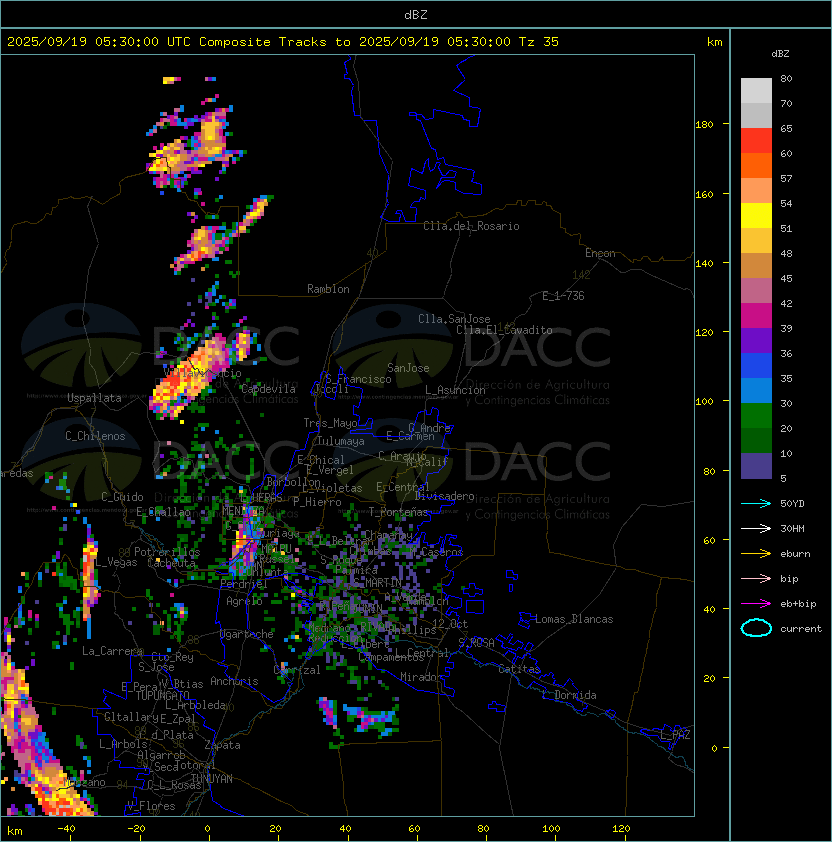This screenshot has height=842, width=832.
Task: Select the 'Ramblon' place label
Action: (x=328, y=289)
